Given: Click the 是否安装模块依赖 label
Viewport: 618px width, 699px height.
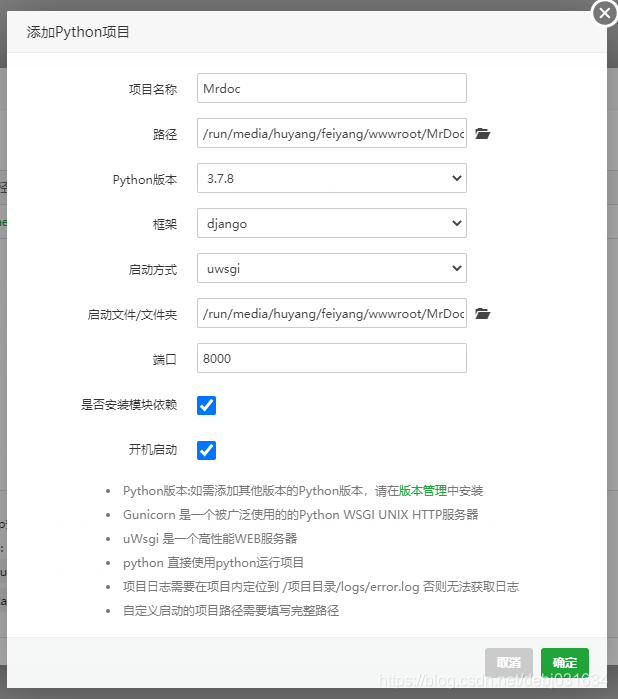Looking at the screenshot, I should coord(129,405).
